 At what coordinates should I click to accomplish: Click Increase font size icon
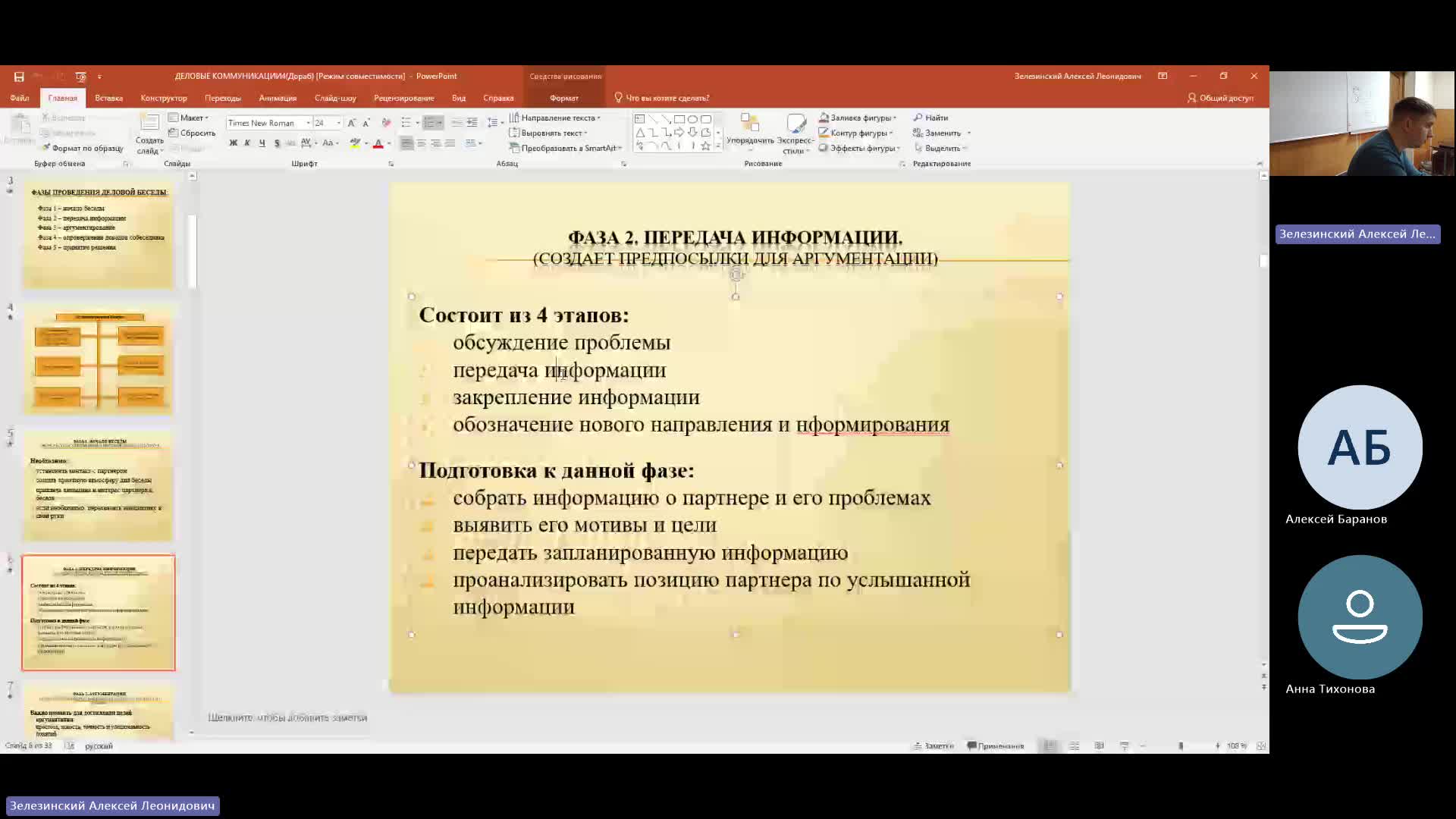351,123
